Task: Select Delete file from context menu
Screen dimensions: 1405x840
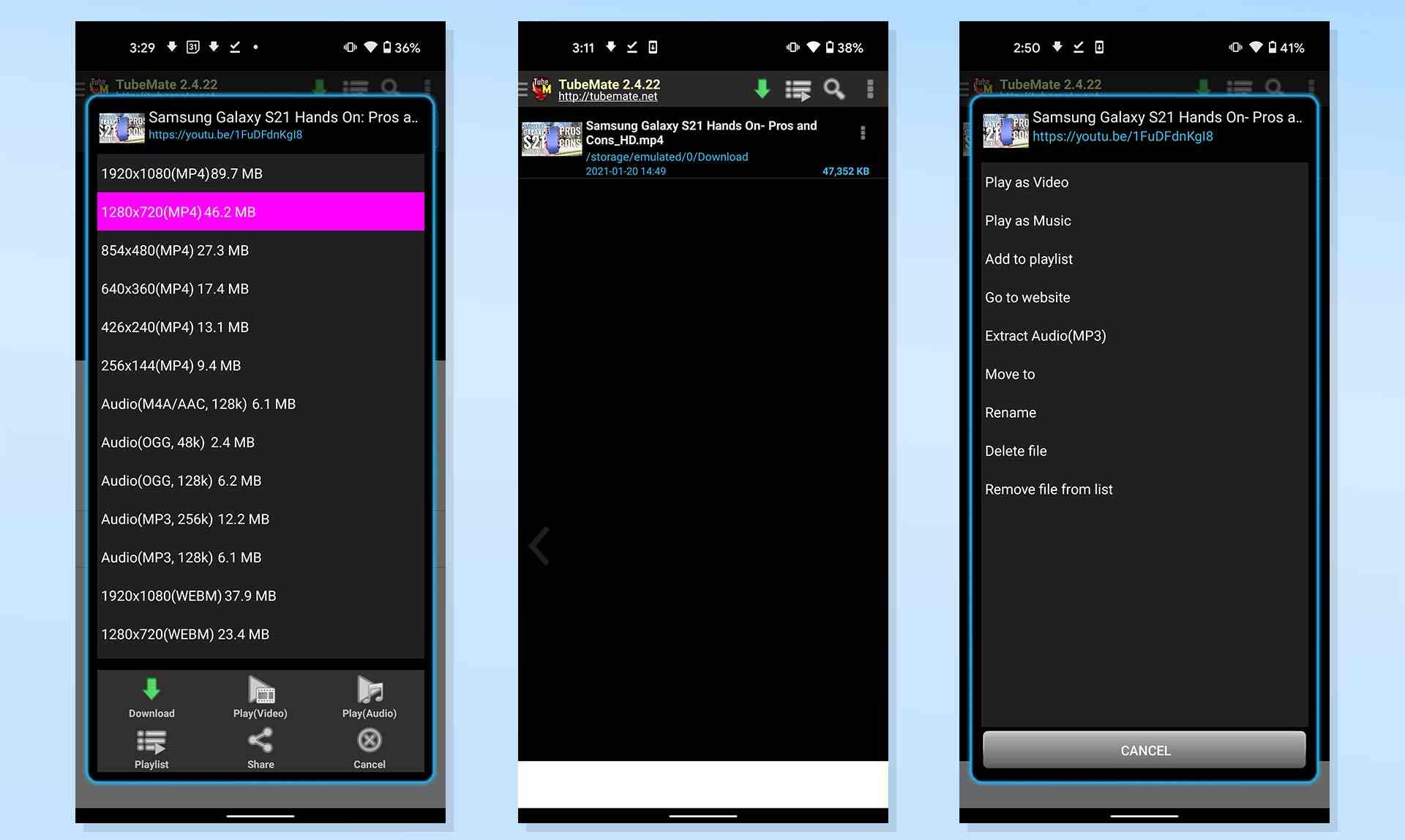Action: [x=1016, y=450]
